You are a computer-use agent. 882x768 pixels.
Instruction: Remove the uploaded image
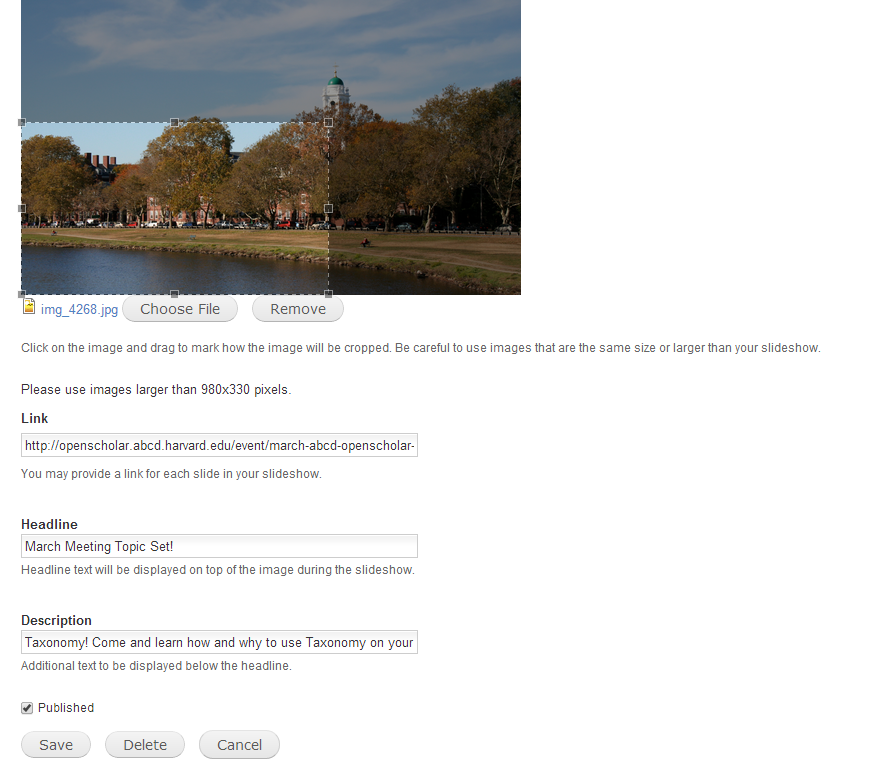(x=298, y=309)
